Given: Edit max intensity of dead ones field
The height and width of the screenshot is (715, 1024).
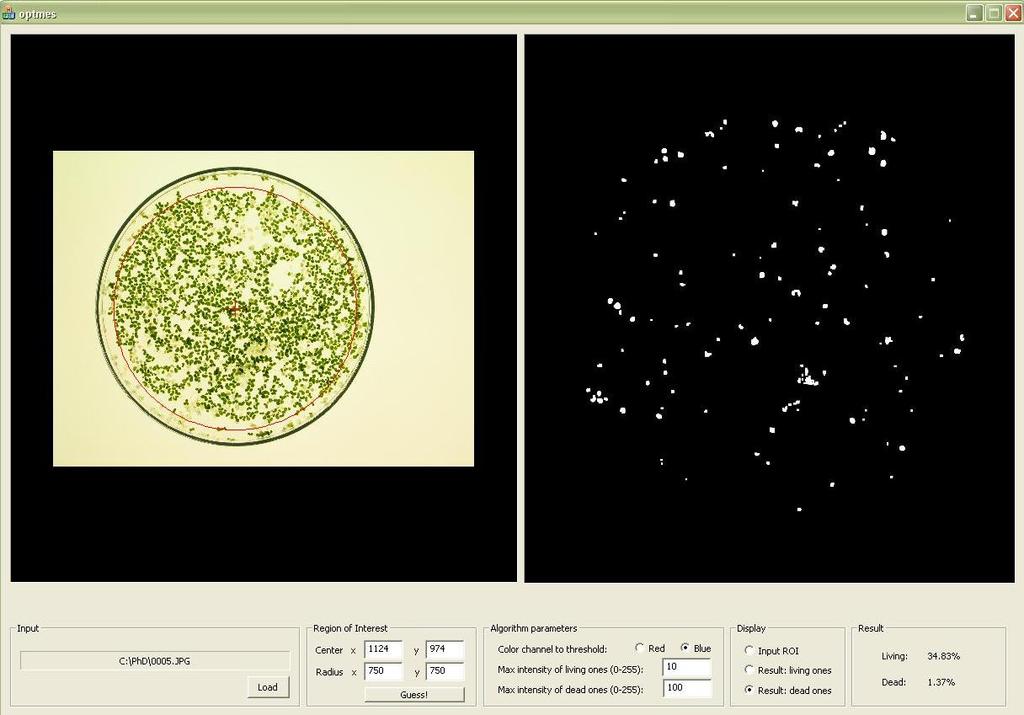Looking at the screenshot, I should click(686, 688).
